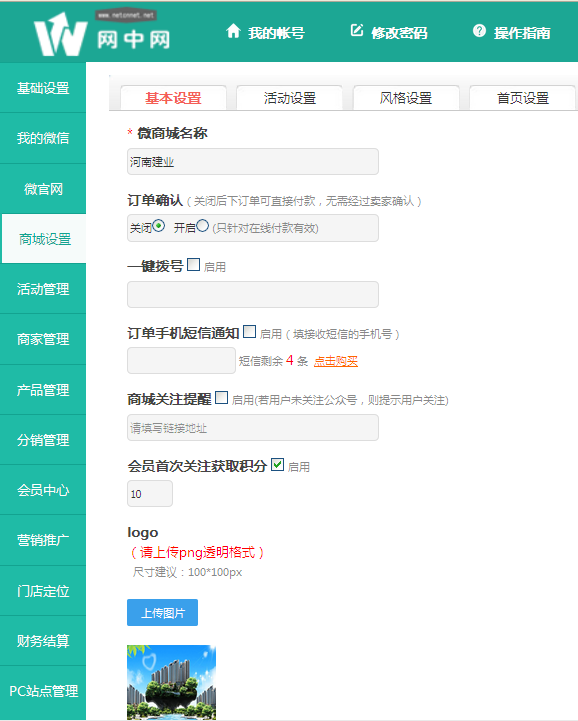The height and width of the screenshot is (721, 578).
Task: Uncheck 会员首次关注获取积分 启用 checkbox
Action: coord(277,464)
